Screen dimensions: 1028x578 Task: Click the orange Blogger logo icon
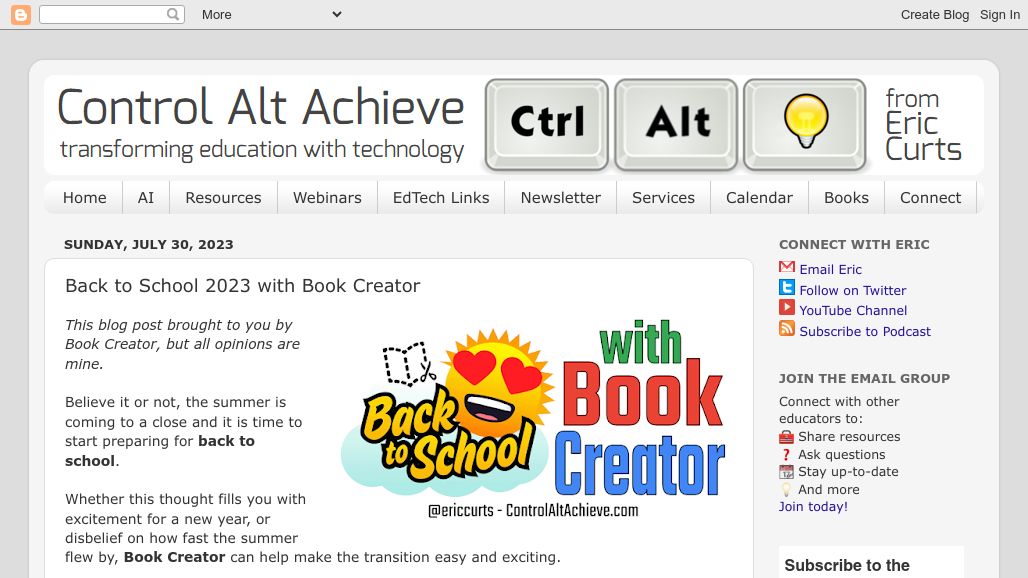[21, 14]
